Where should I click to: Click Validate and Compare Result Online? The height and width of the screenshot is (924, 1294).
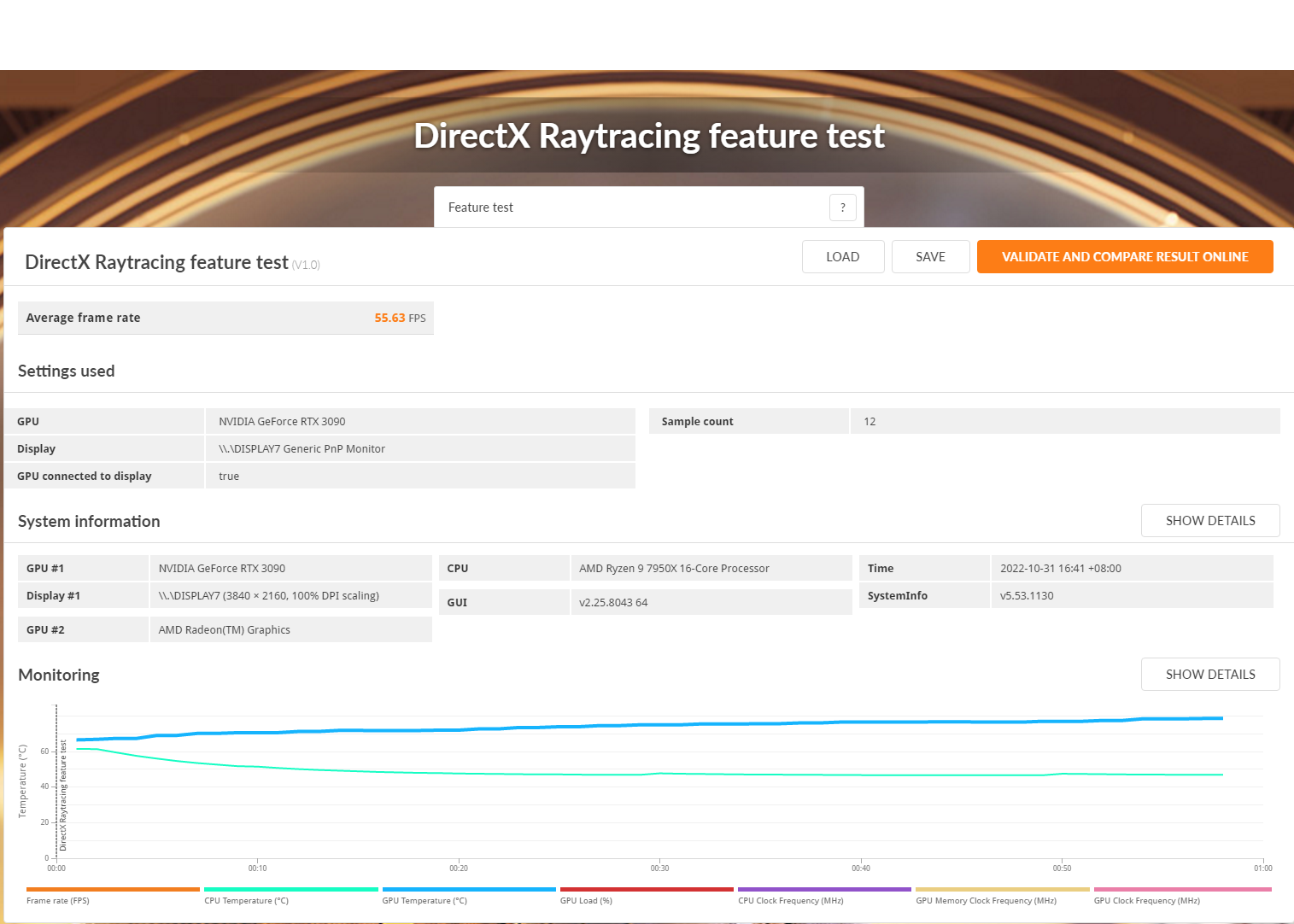(x=1125, y=257)
